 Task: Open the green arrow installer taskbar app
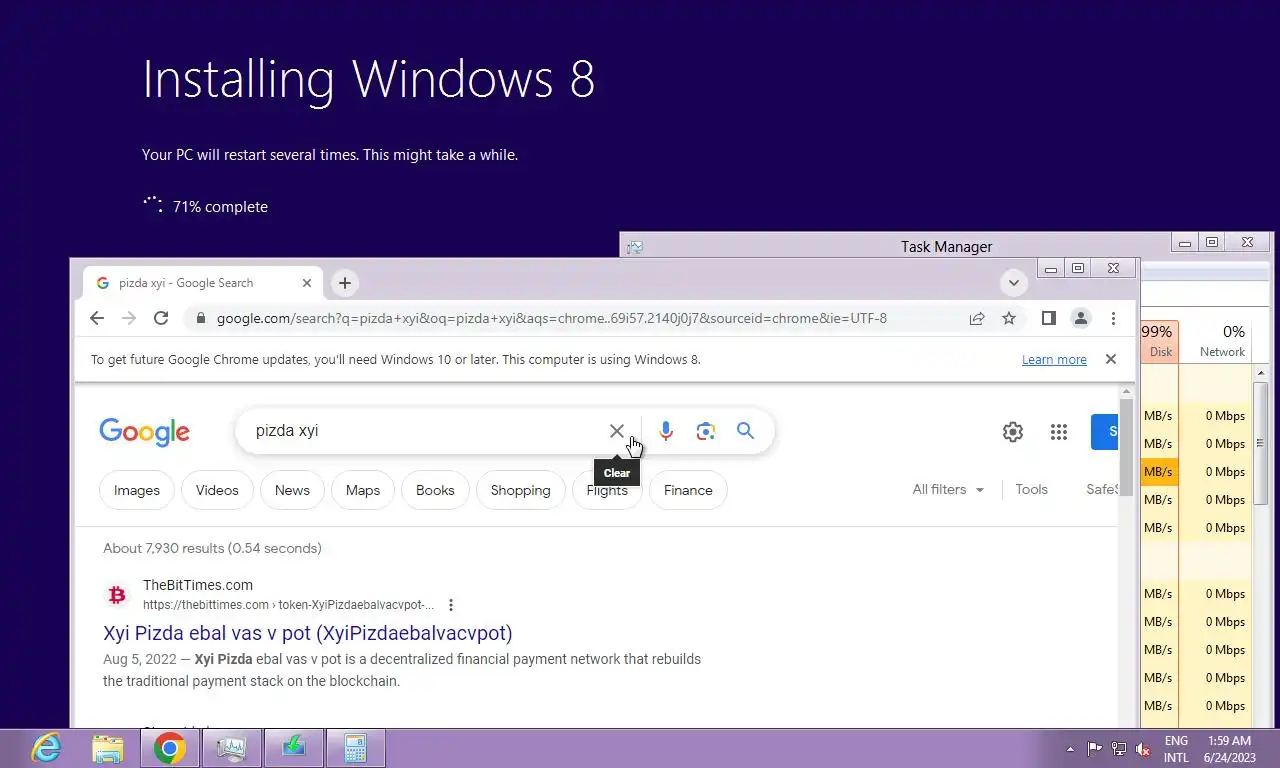pos(293,748)
